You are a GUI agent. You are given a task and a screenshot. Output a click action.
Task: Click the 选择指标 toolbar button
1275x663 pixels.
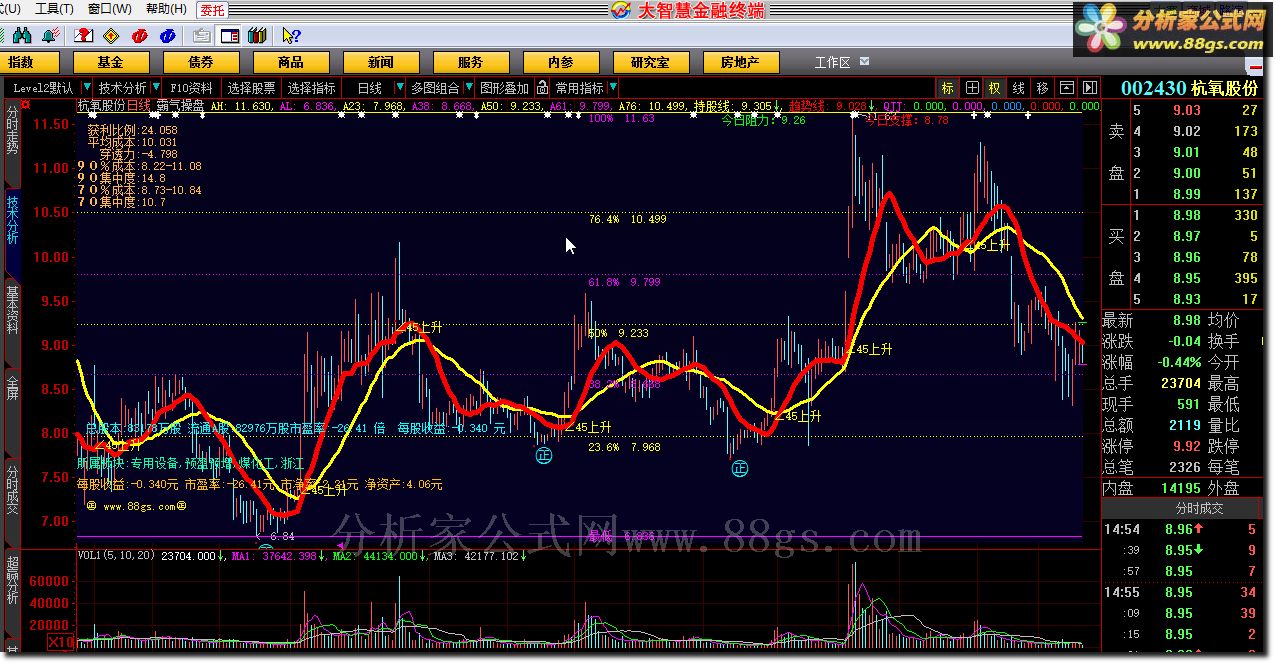coord(312,88)
